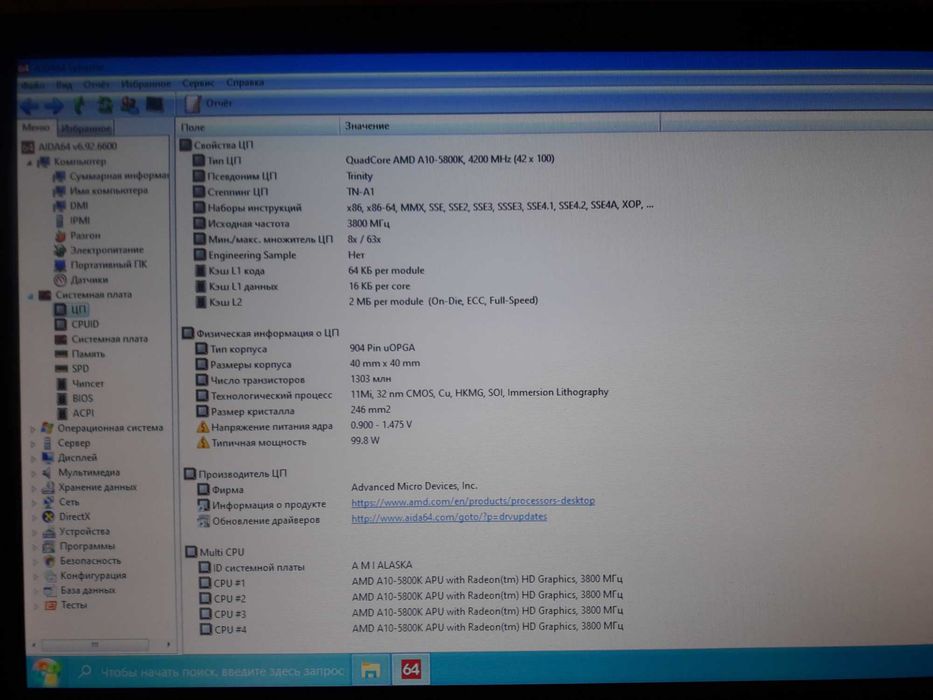
Task: Click the Значение column header
Action: (500, 126)
